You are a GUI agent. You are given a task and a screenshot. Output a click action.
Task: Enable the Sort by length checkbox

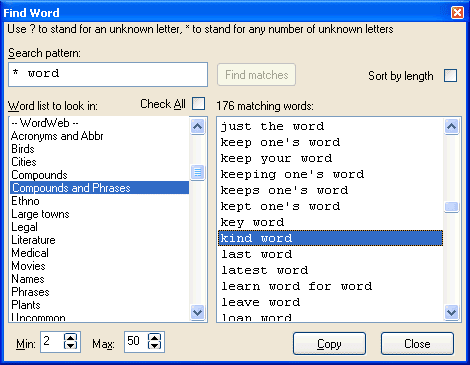(x=451, y=76)
